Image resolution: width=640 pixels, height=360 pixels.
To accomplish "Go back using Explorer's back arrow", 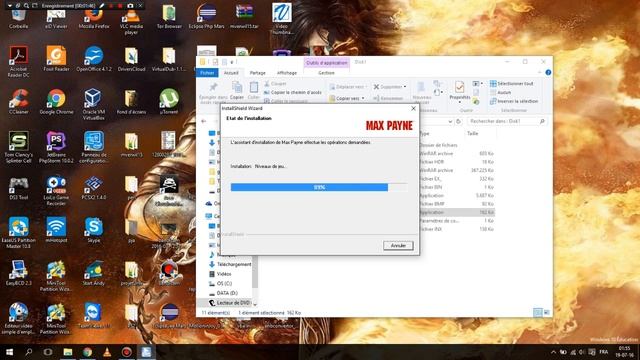I will 204,121.
